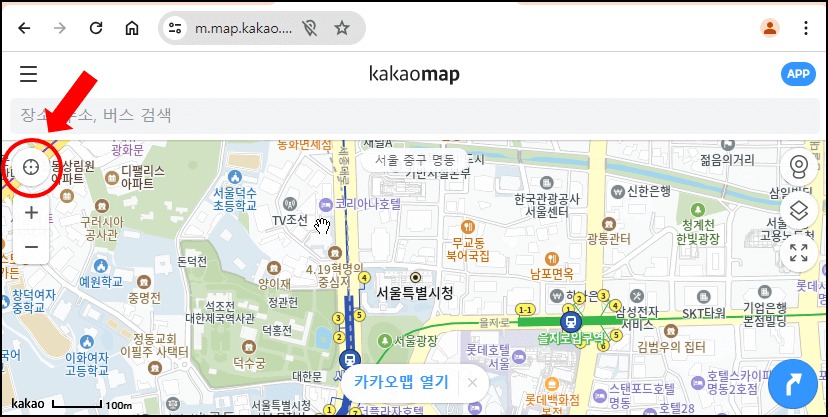The height and width of the screenshot is (417, 828).
Task: Open the browser home page
Action: pyautogui.click(x=131, y=28)
